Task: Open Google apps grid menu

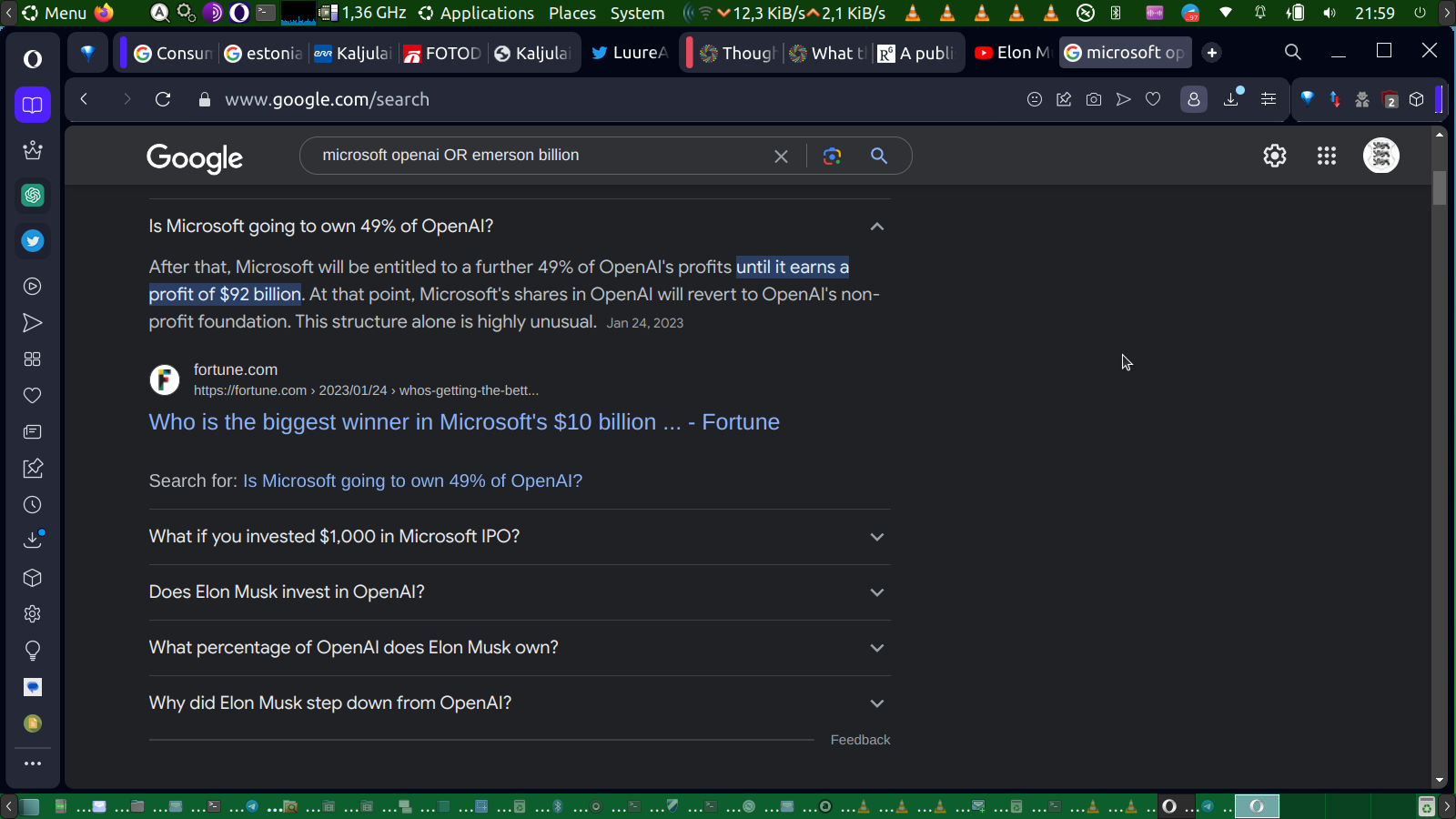Action: coord(1326,156)
